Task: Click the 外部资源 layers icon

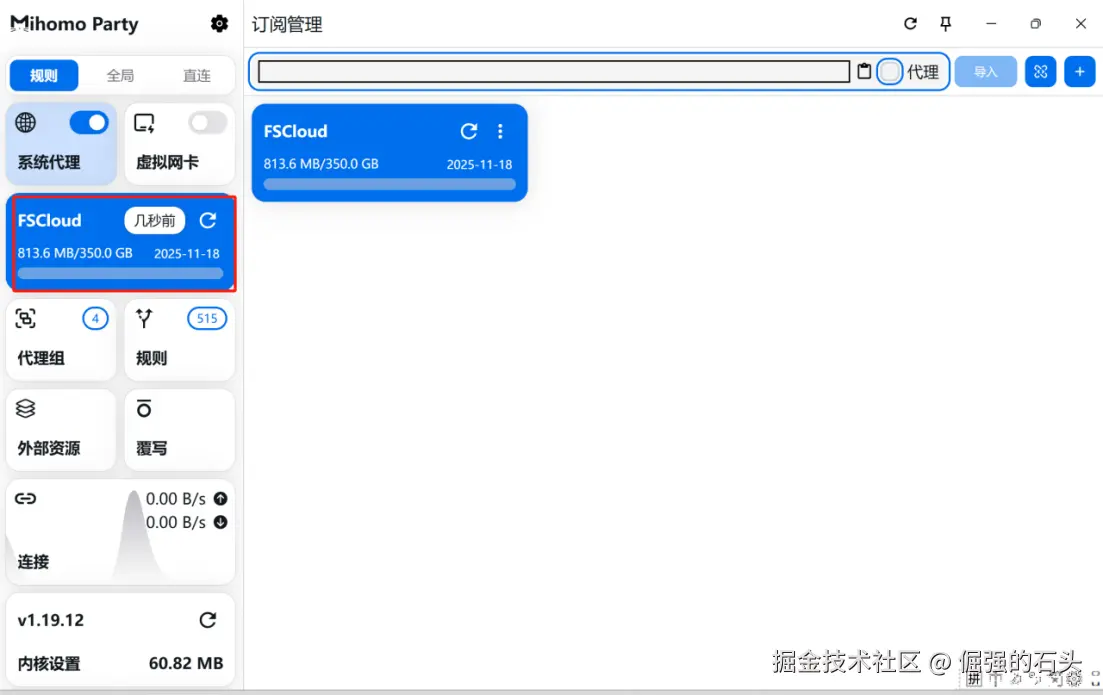Action: [x=25, y=409]
